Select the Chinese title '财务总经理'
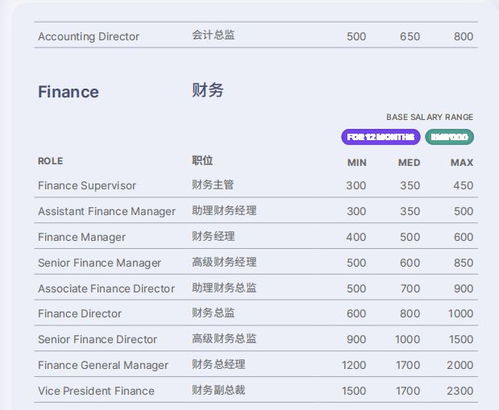The image size is (499, 410). point(219,364)
